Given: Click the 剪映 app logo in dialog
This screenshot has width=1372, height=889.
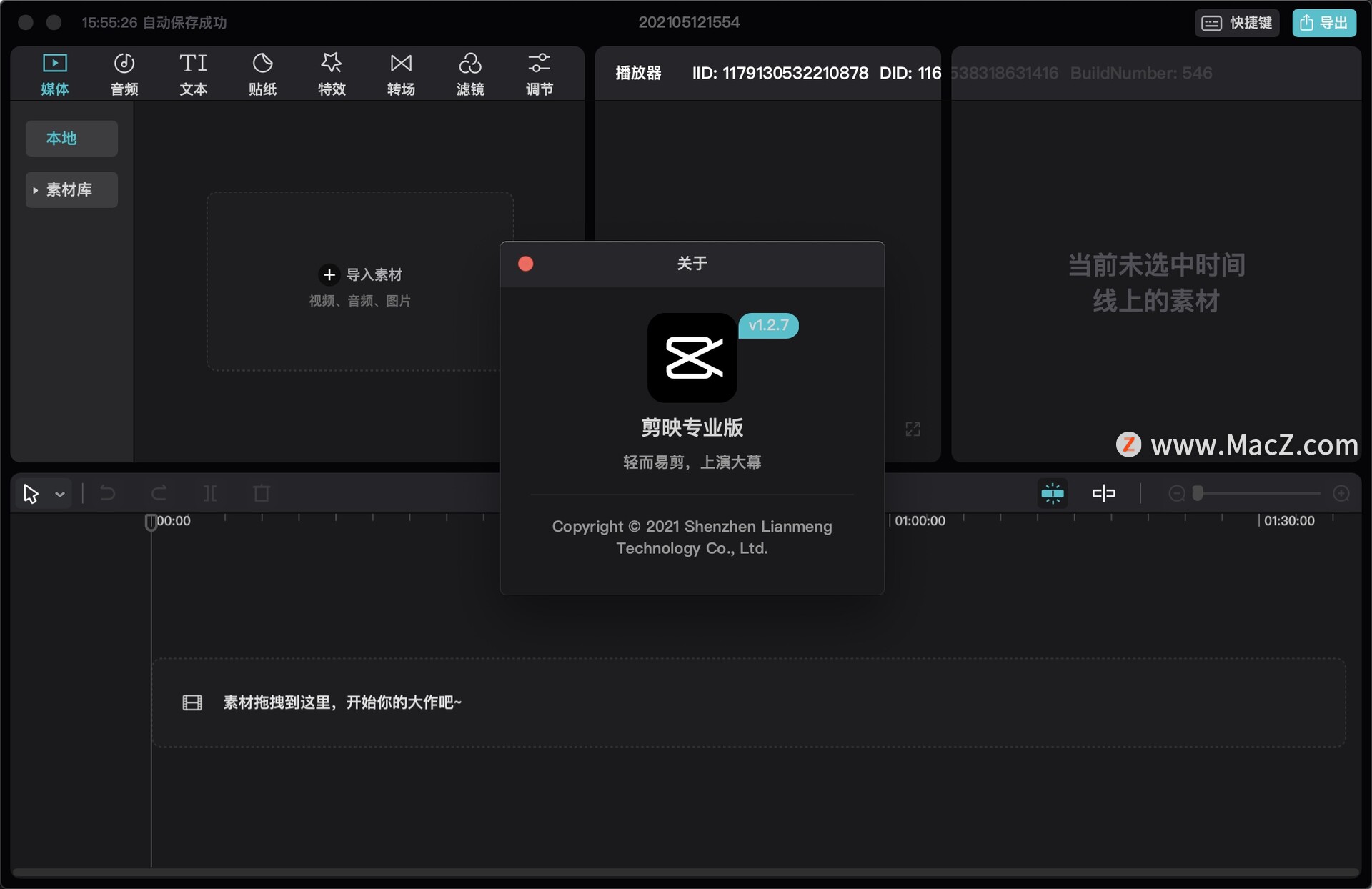Looking at the screenshot, I should click(x=692, y=357).
